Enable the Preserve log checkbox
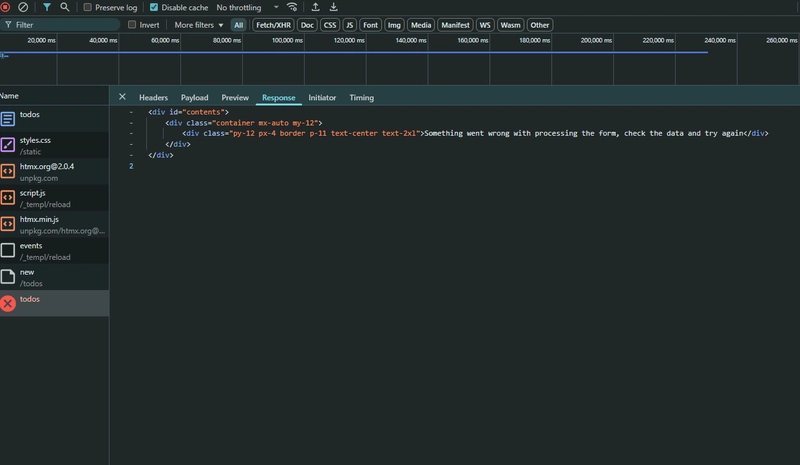 (x=88, y=7)
